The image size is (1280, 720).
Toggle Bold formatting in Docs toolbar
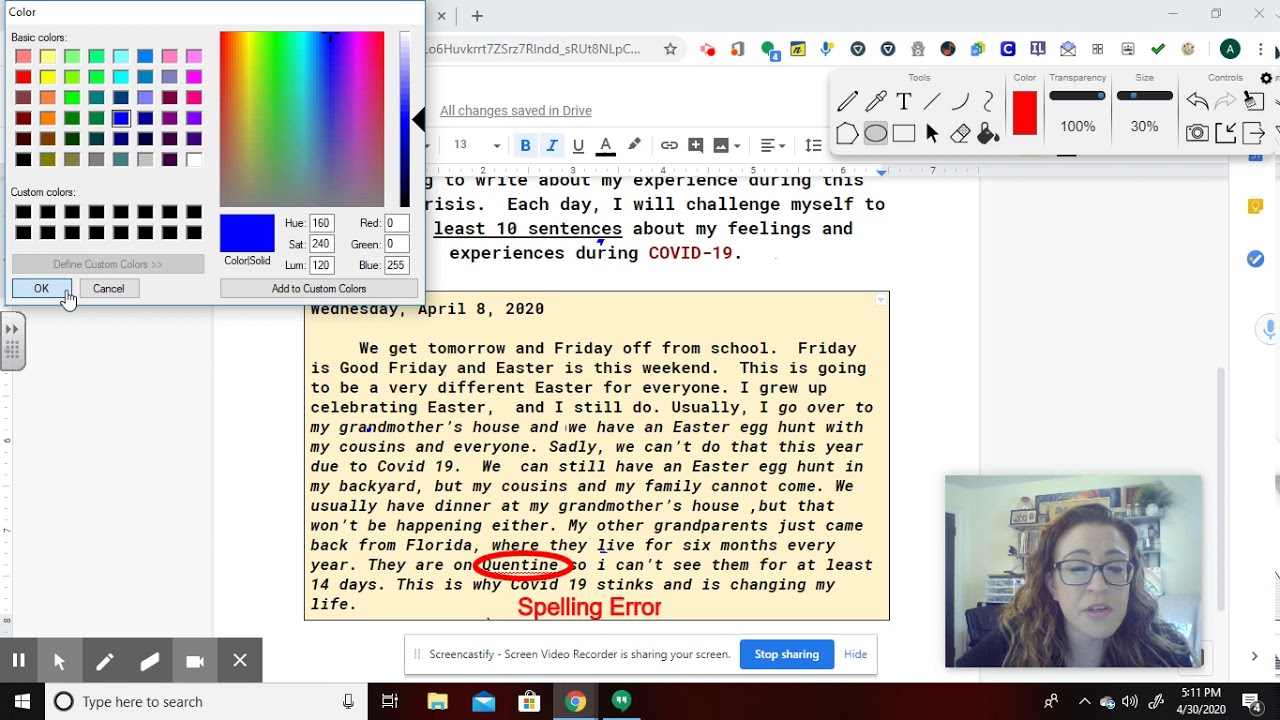tap(525, 145)
